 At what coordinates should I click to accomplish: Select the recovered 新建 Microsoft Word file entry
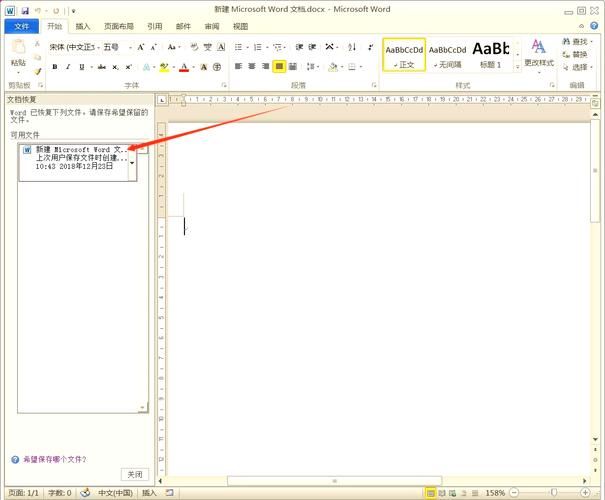(x=75, y=158)
